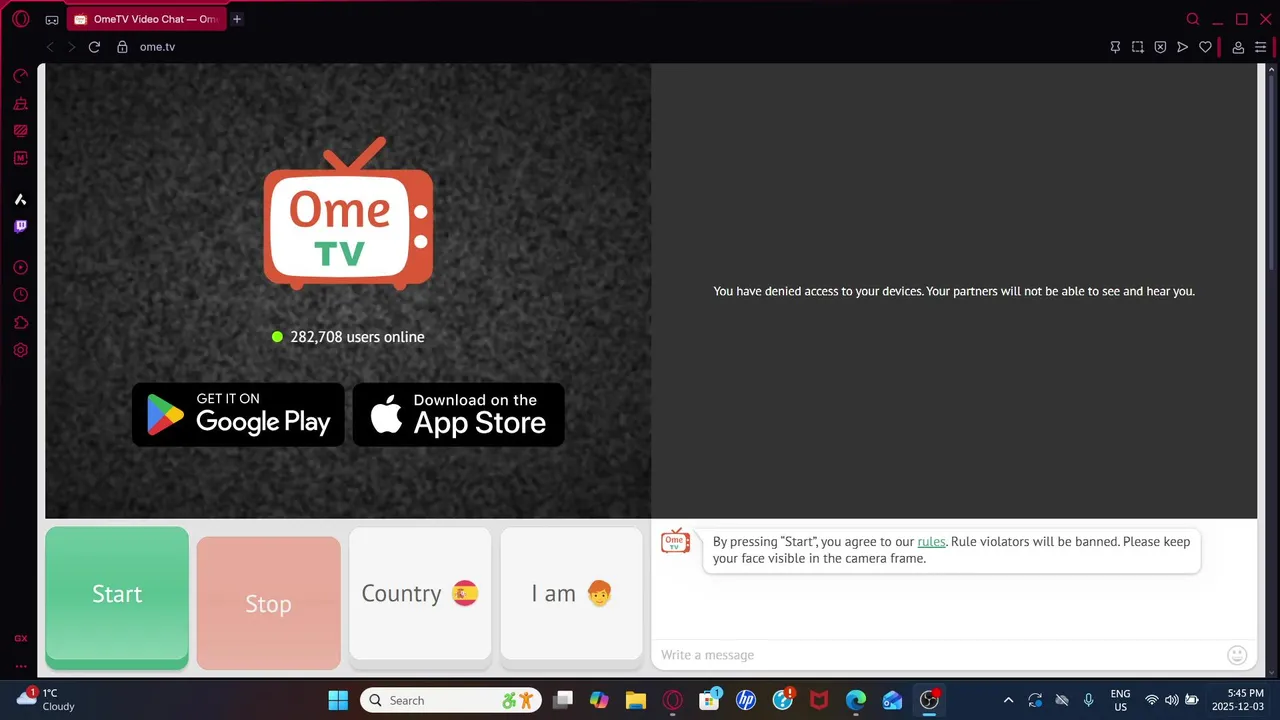Click the '282,708 users online' text
Image resolution: width=1280 pixels, height=720 pixels.
click(357, 337)
